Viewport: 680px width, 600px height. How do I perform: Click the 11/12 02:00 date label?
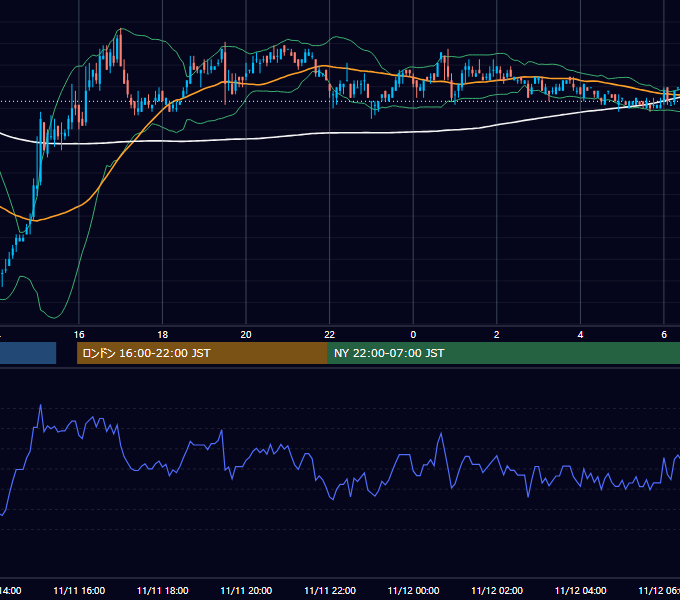click(x=497, y=591)
